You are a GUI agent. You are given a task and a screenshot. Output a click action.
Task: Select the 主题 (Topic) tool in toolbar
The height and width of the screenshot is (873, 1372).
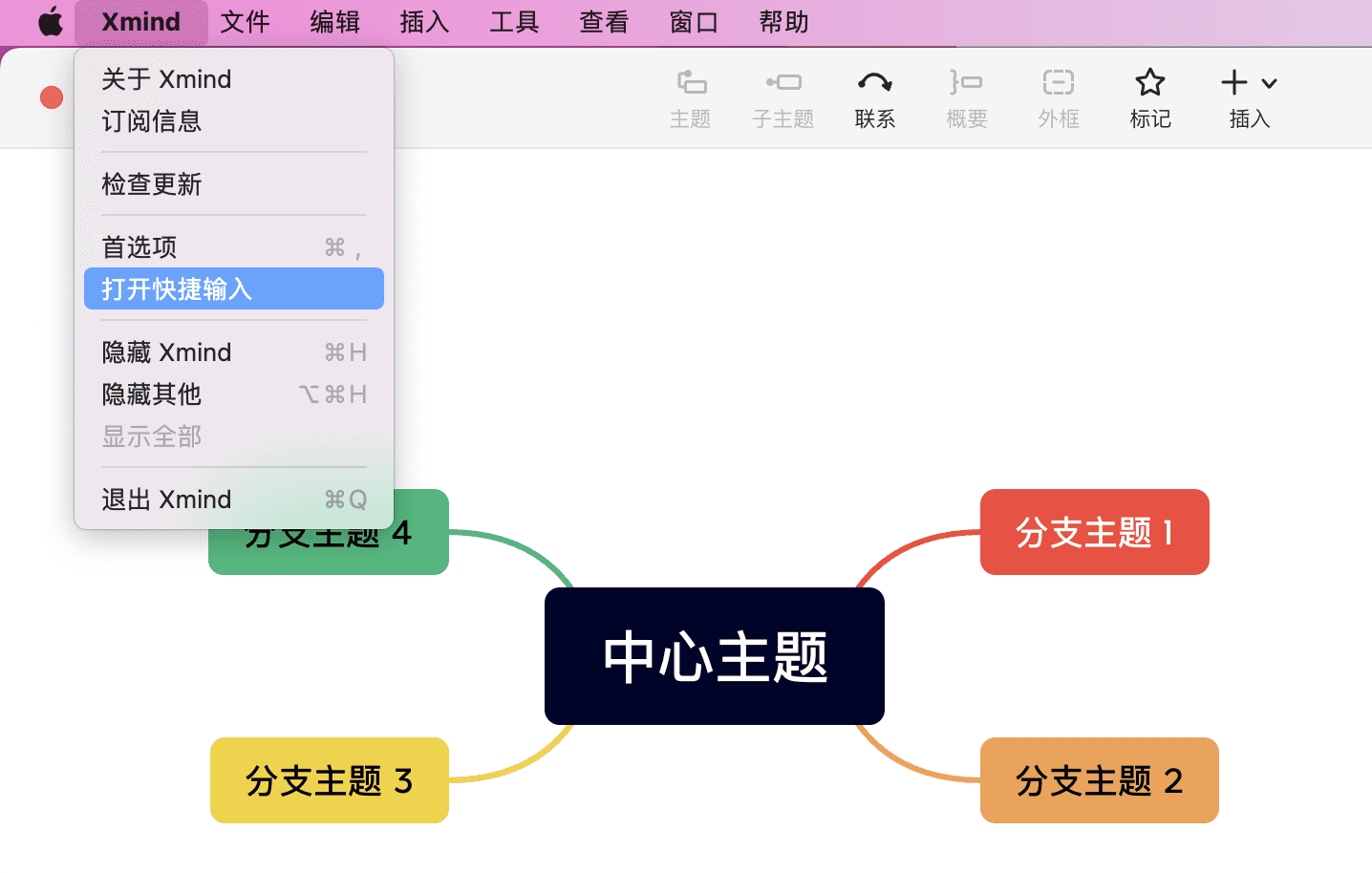[690, 96]
